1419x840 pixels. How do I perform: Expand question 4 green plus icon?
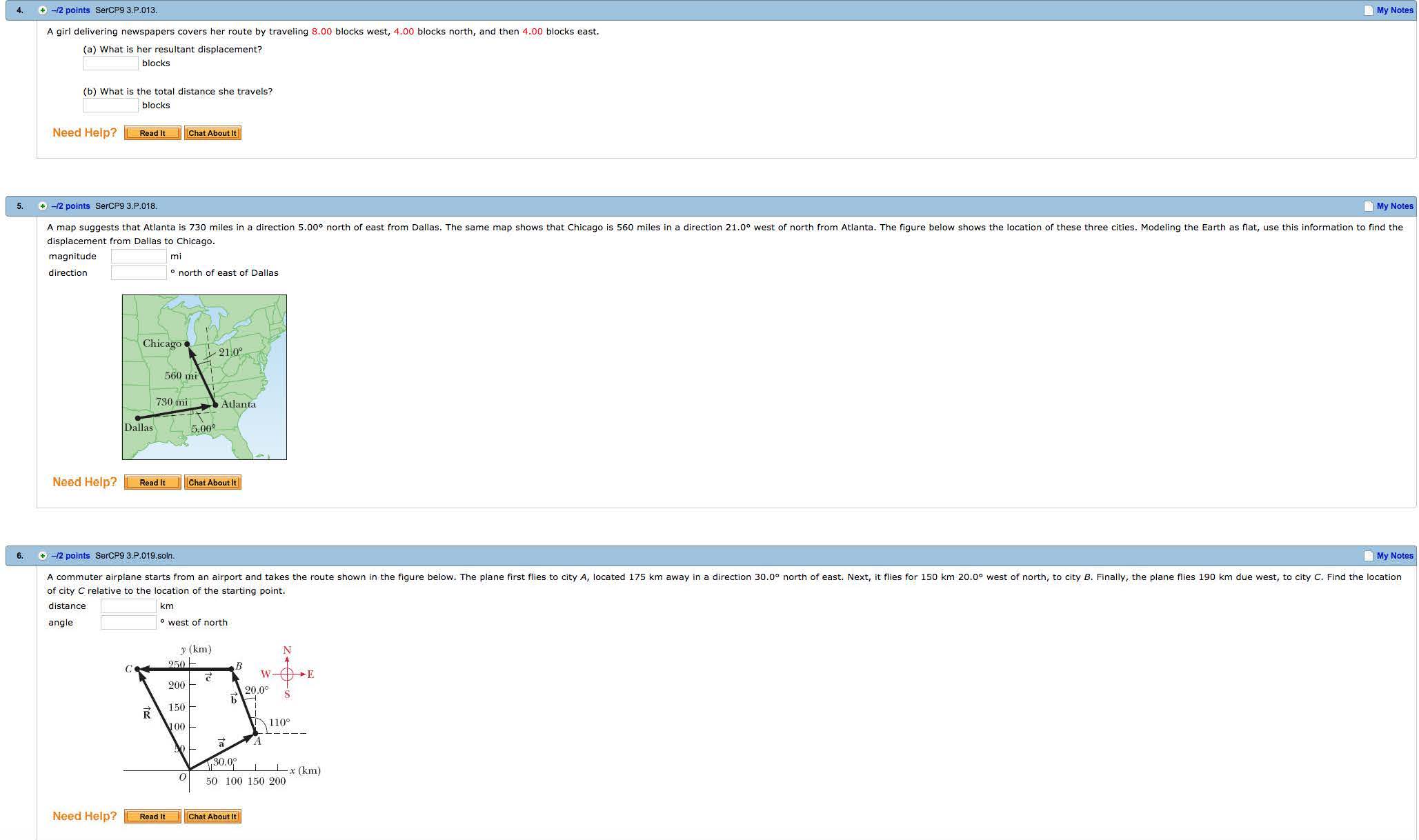point(43,10)
